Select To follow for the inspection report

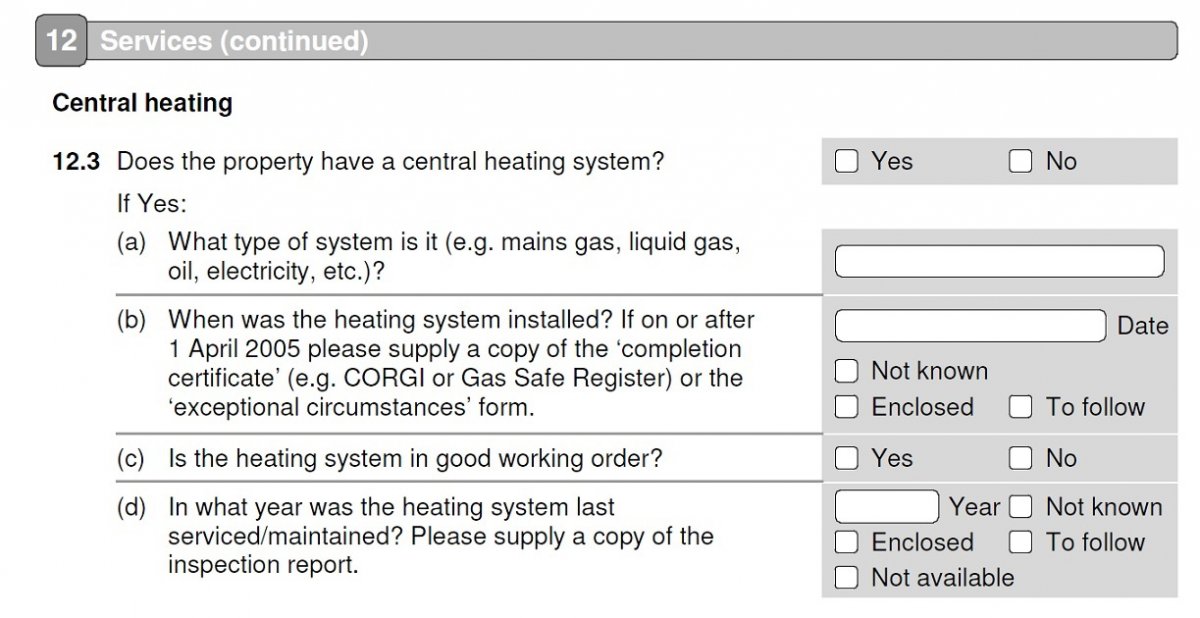coord(1020,543)
